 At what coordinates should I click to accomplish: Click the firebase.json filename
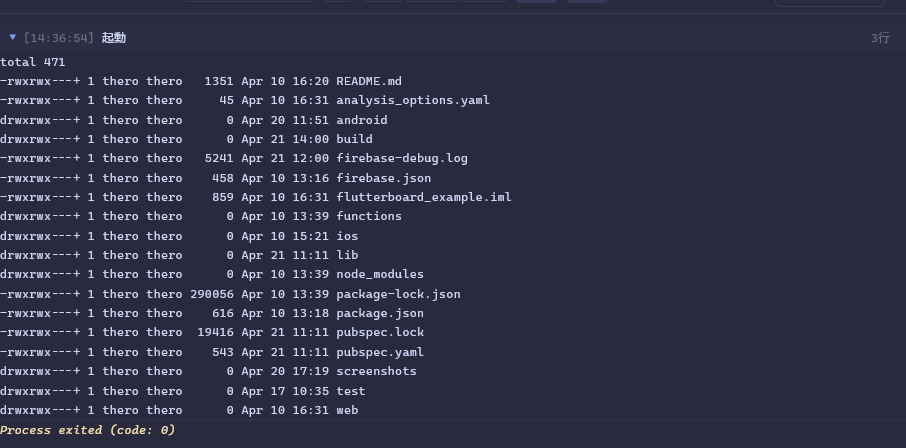[x=379, y=178]
